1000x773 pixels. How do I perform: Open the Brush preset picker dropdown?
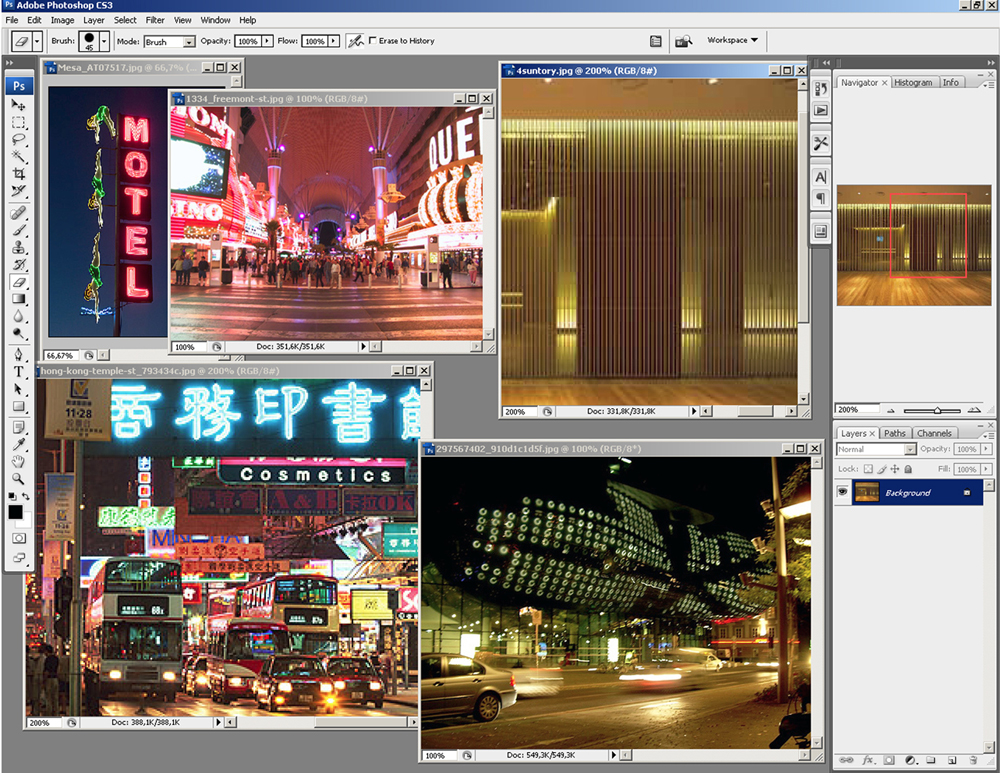(x=105, y=41)
